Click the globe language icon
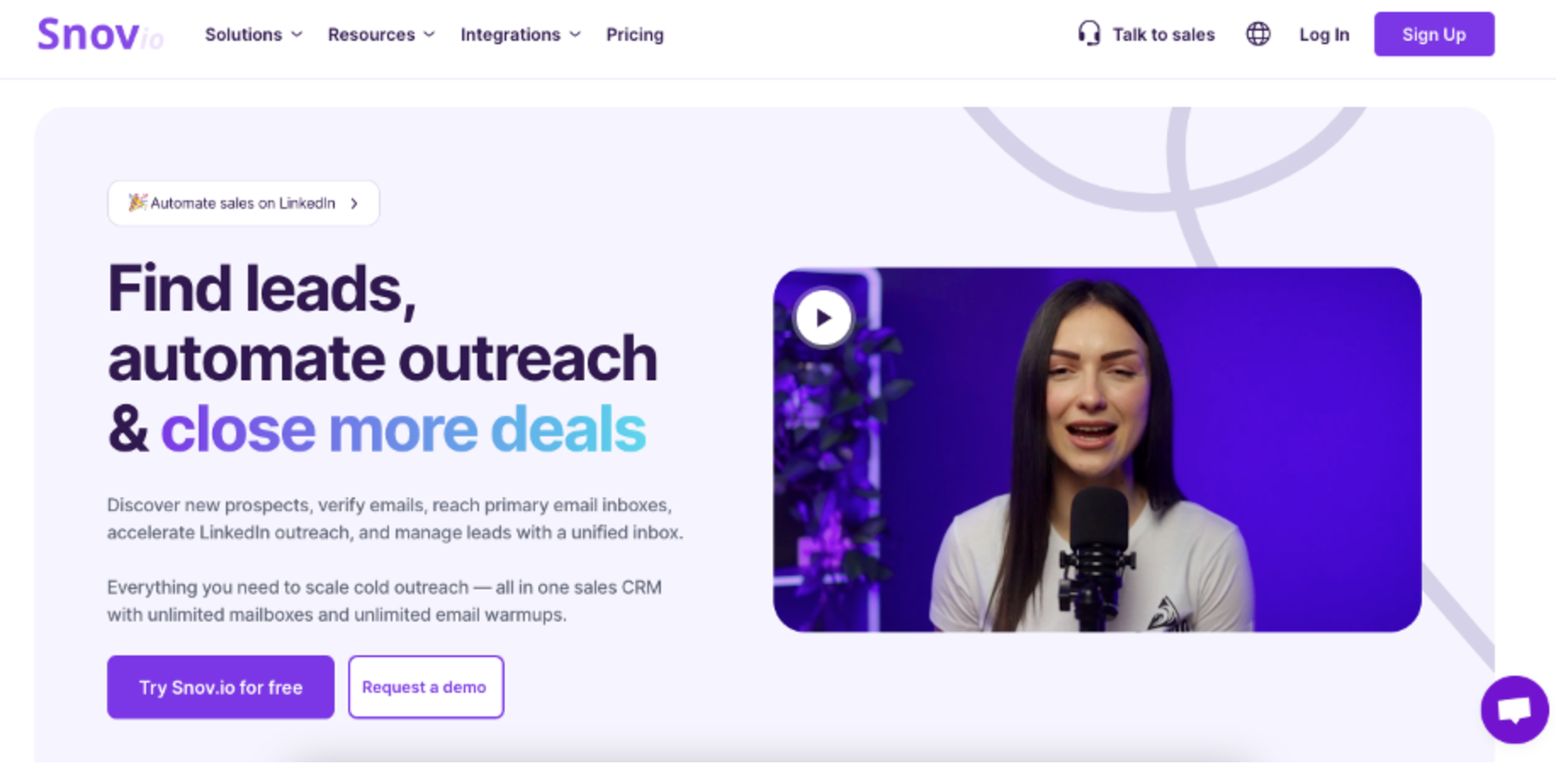The image size is (1568, 781). click(1258, 34)
